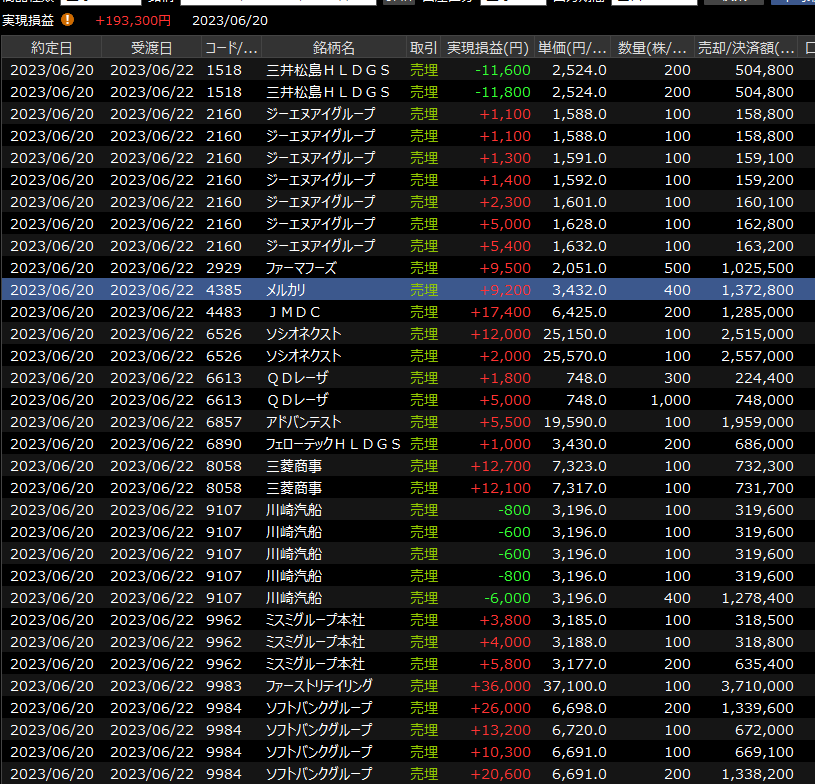Sort by 売却/決済額 column header
Screen dimensions: 815x784
click(746, 48)
